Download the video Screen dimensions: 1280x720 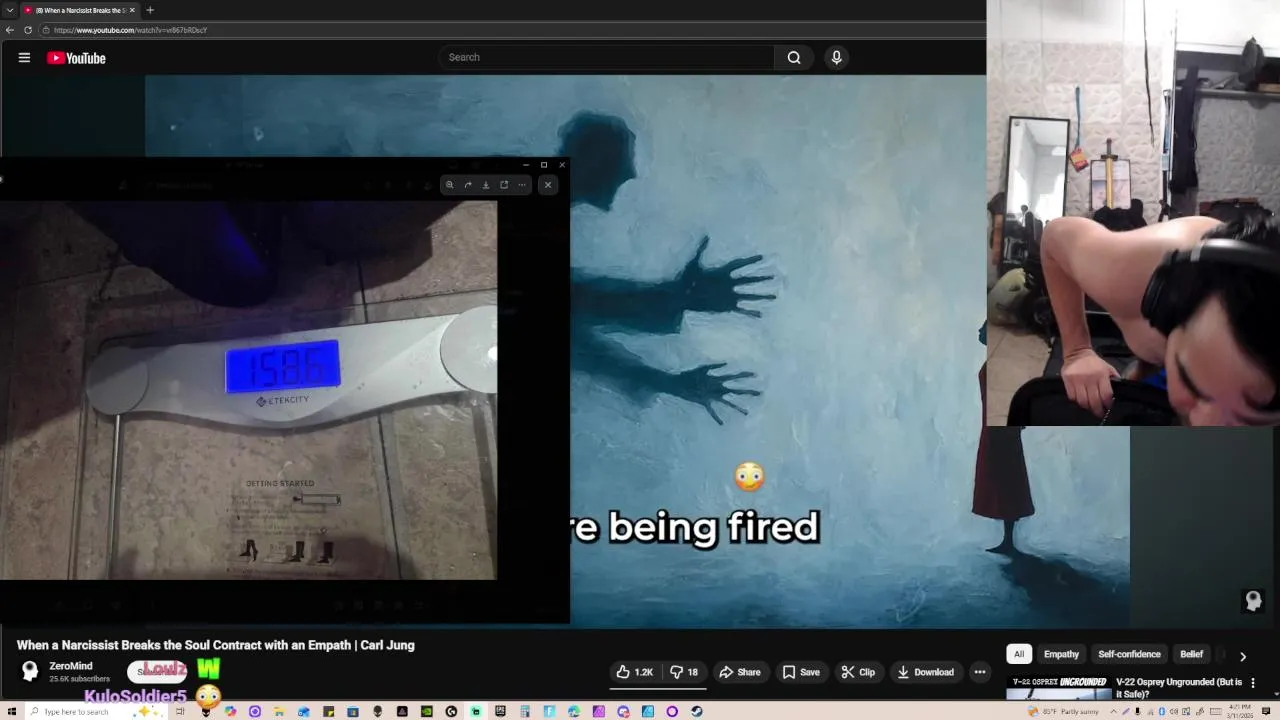pyautogui.click(x=925, y=672)
